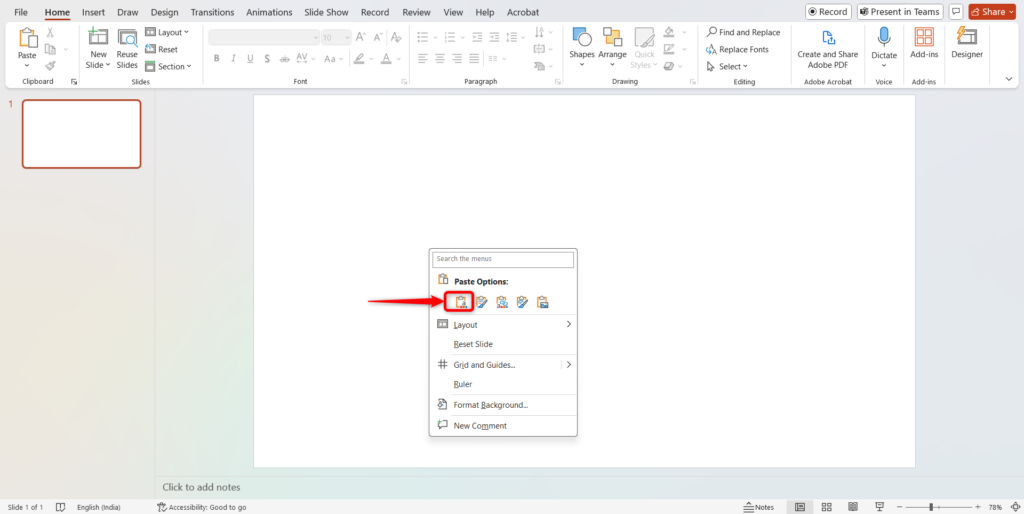Click the Search the menus field
This screenshot has height=514, width=1024.
[503, 259]
